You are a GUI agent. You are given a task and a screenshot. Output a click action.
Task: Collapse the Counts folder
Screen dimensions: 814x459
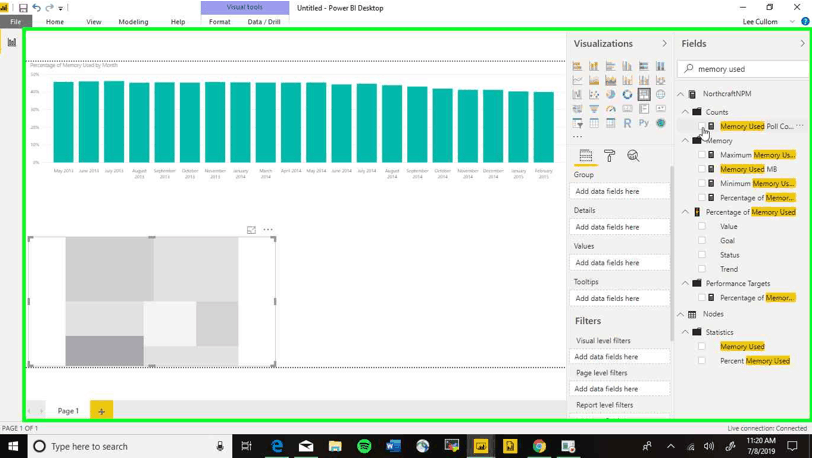tap(685, 112)
